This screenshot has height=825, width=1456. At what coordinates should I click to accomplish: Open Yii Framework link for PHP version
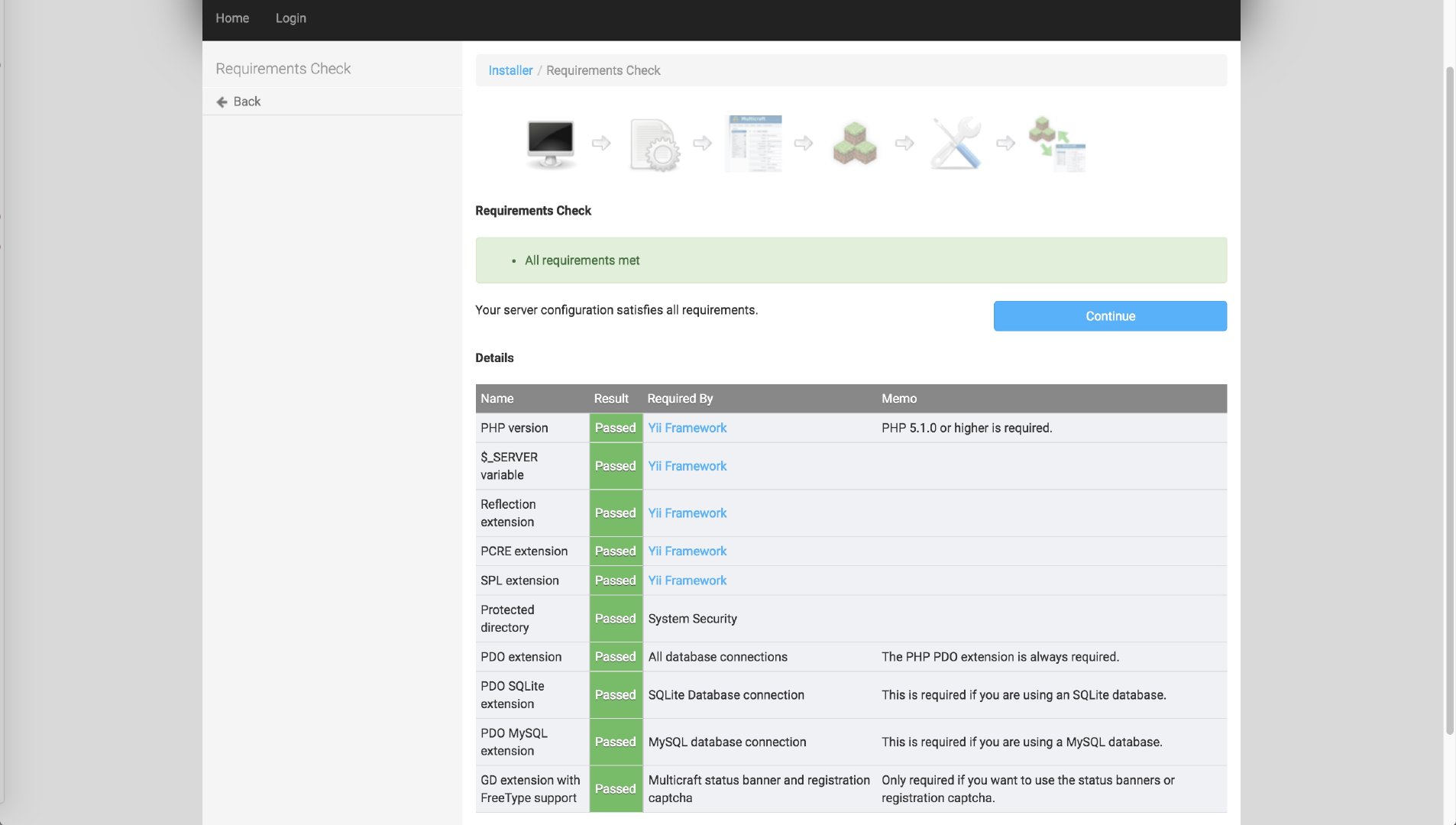[x=687, y=428]
